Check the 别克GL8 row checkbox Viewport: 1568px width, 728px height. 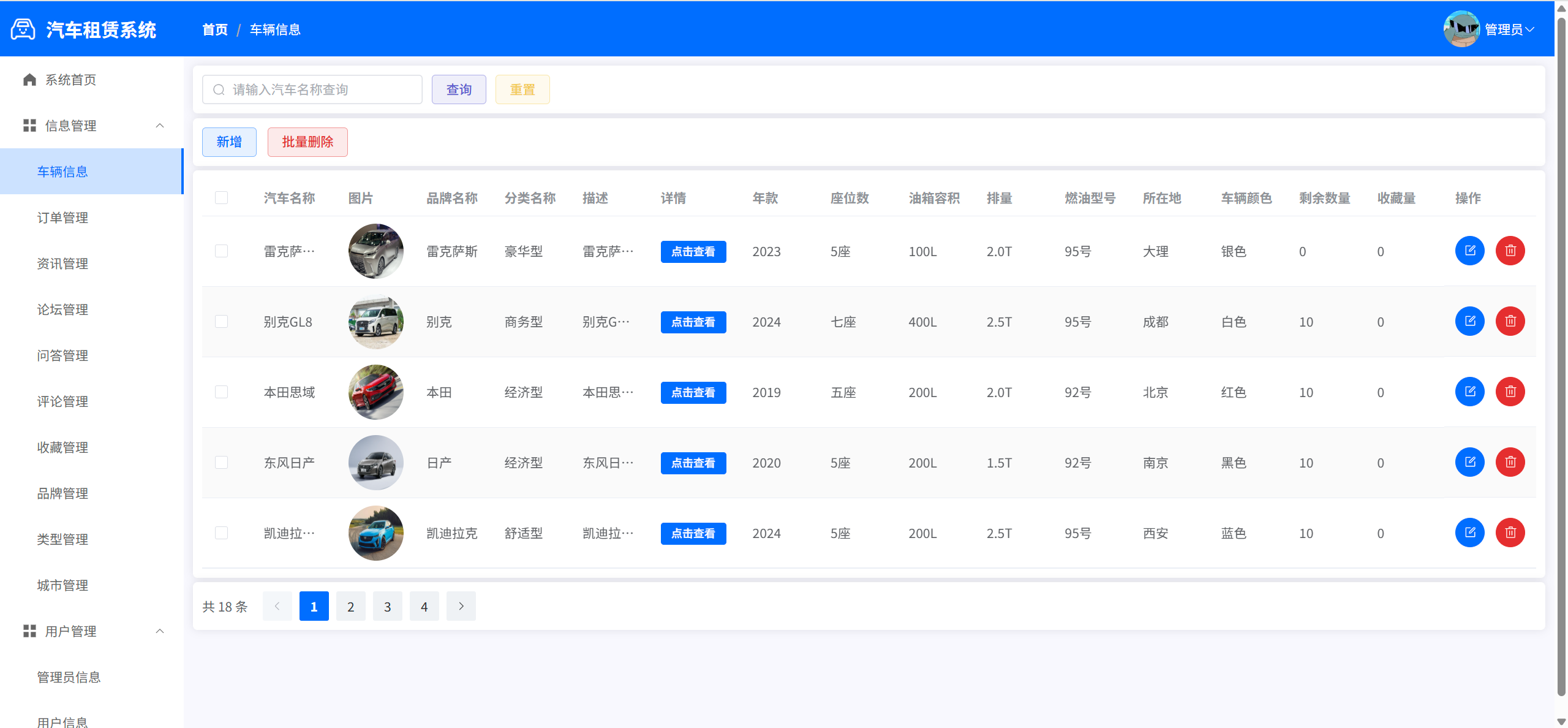(221, 322)
